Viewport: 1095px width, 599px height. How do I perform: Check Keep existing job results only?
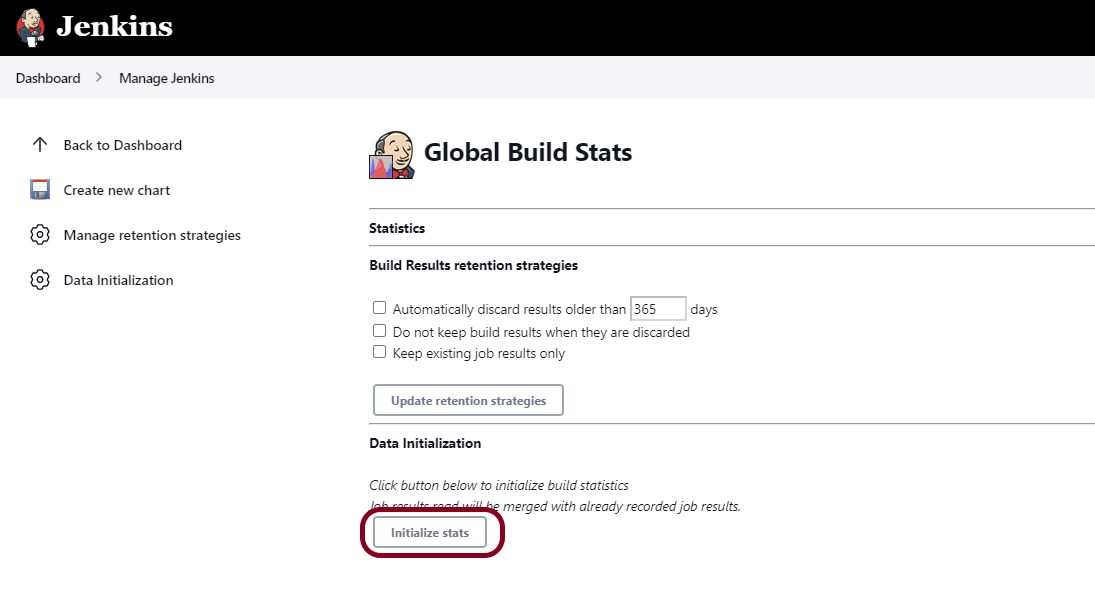(379, 352)
